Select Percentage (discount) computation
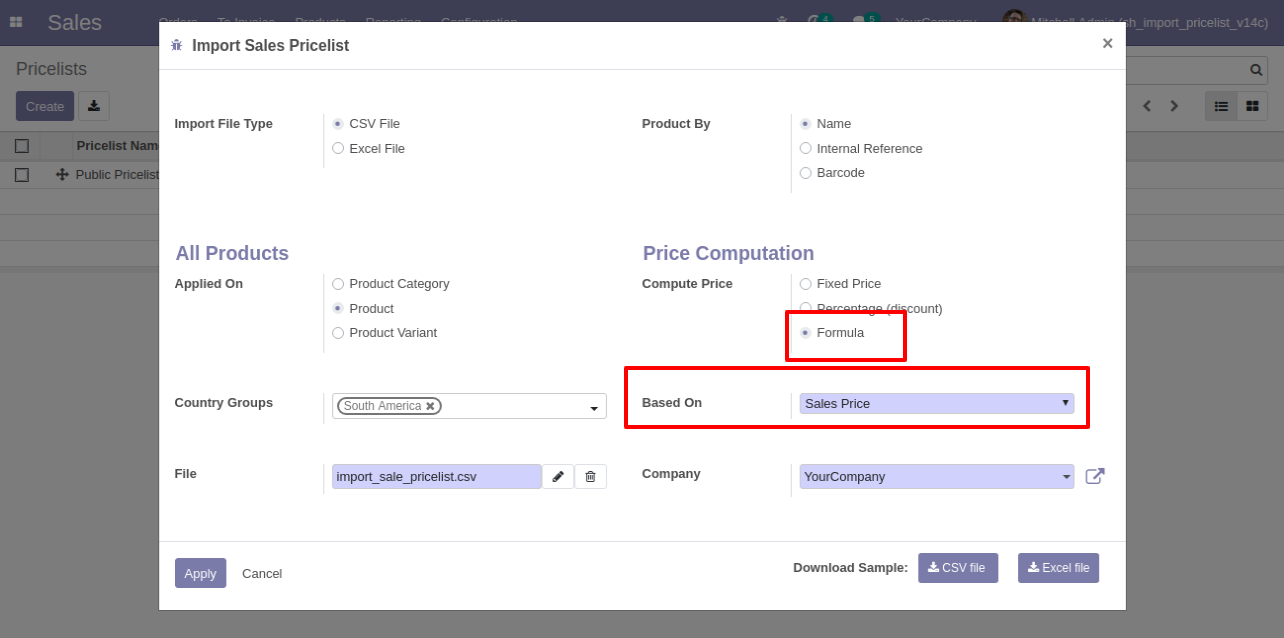Image resolution: width=1284 pixels, height=638 pixels. coord(806,308)
